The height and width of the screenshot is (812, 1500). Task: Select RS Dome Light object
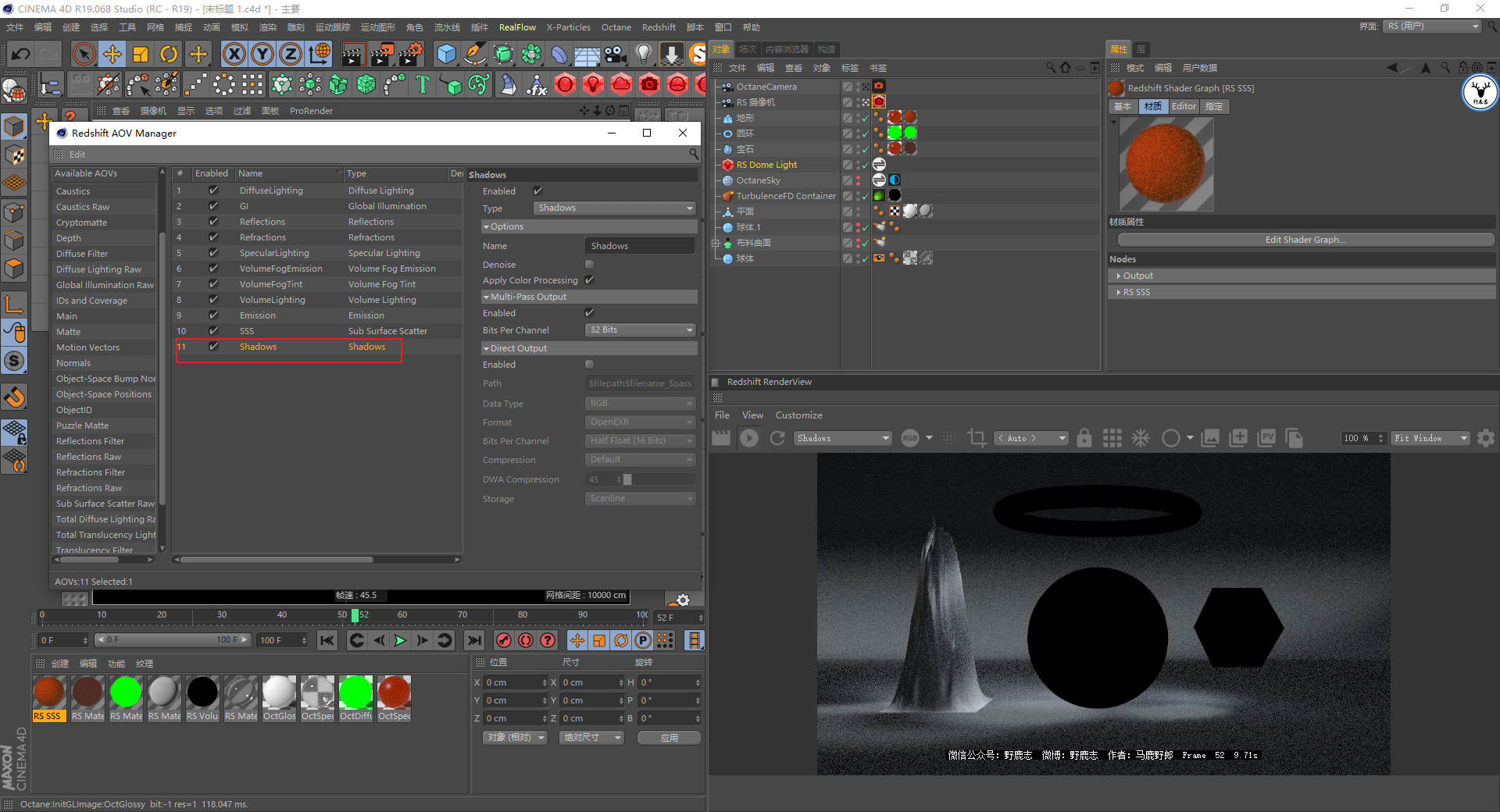766,165
